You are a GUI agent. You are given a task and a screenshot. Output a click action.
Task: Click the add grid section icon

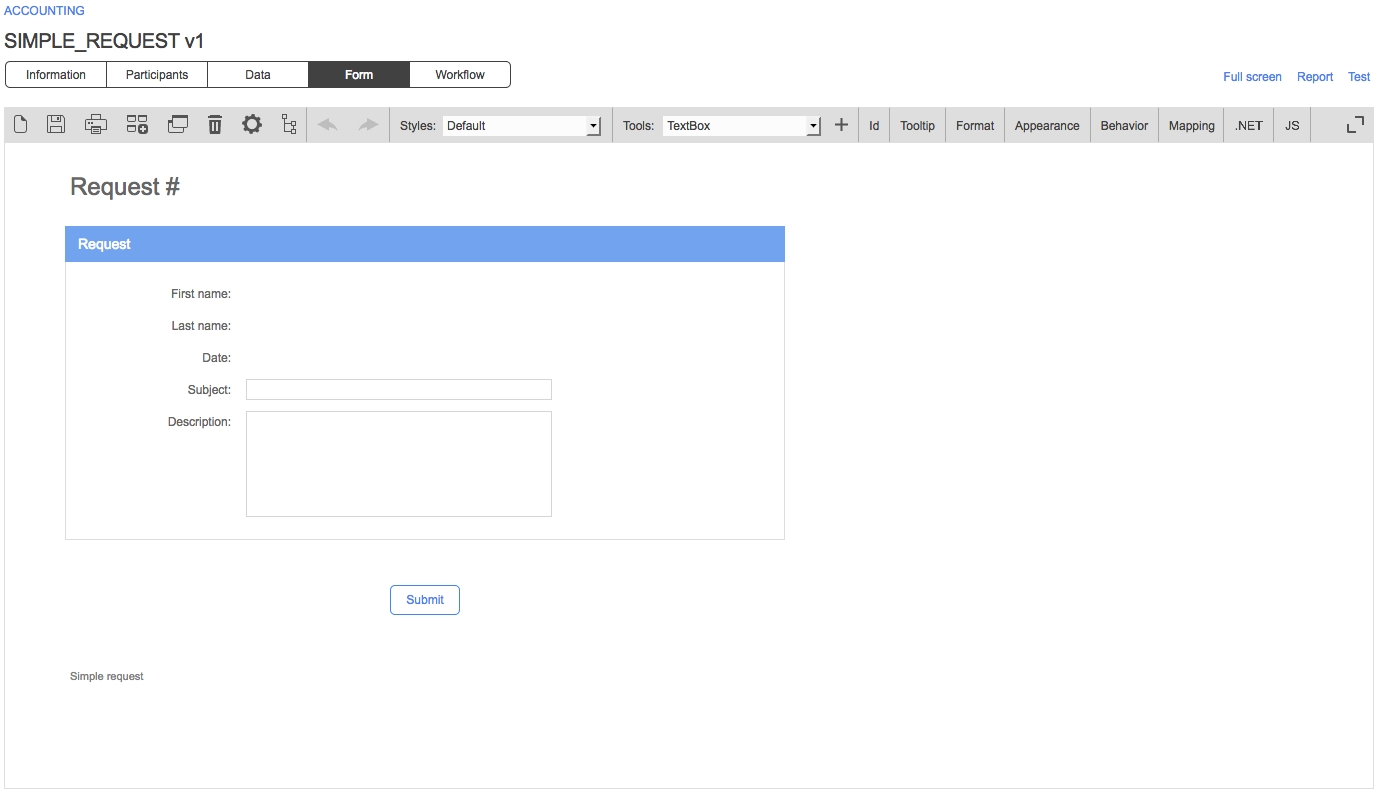137,125
